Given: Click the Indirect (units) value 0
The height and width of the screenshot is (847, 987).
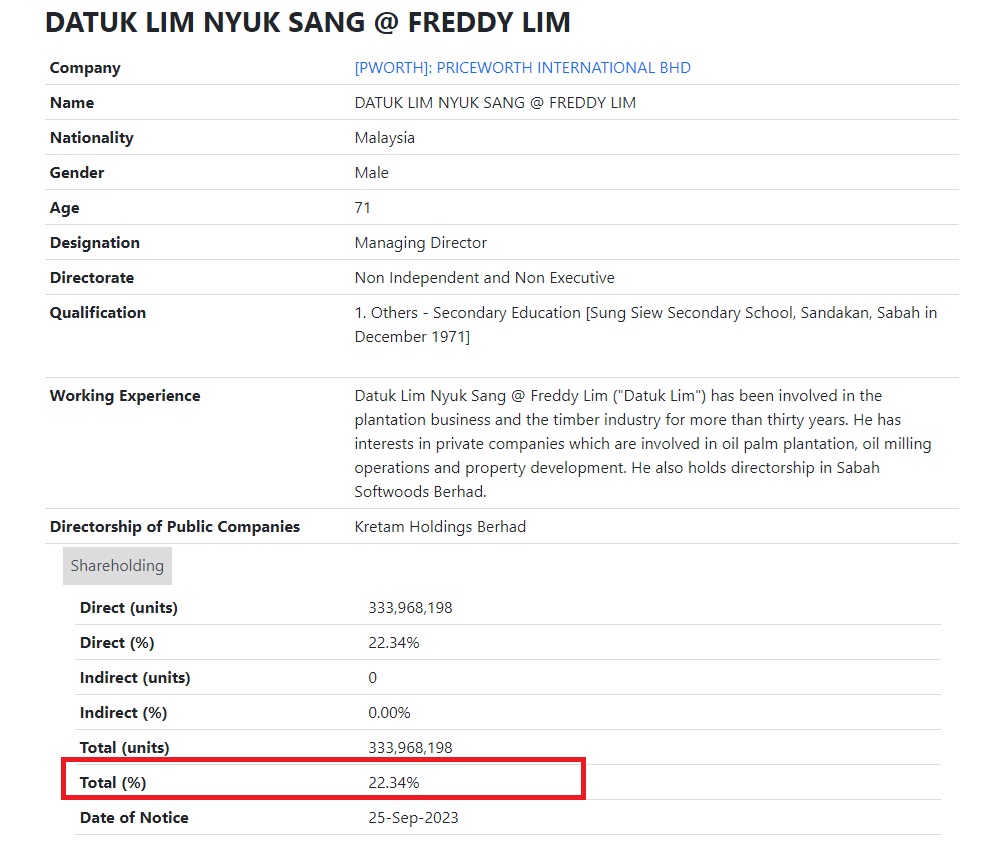Looking at the screenshot, I should coord(373,678).
